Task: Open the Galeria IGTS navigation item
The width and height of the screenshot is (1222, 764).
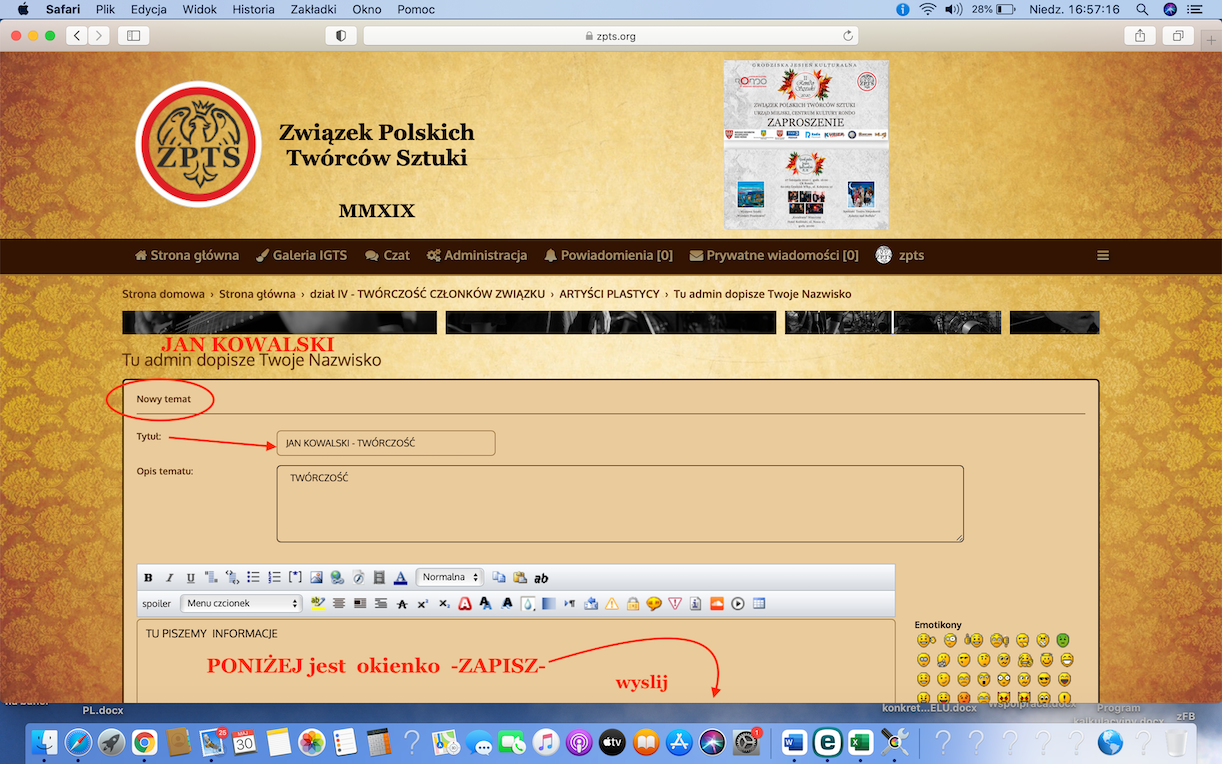Action: pyautogui.click(x=301, y=256)
